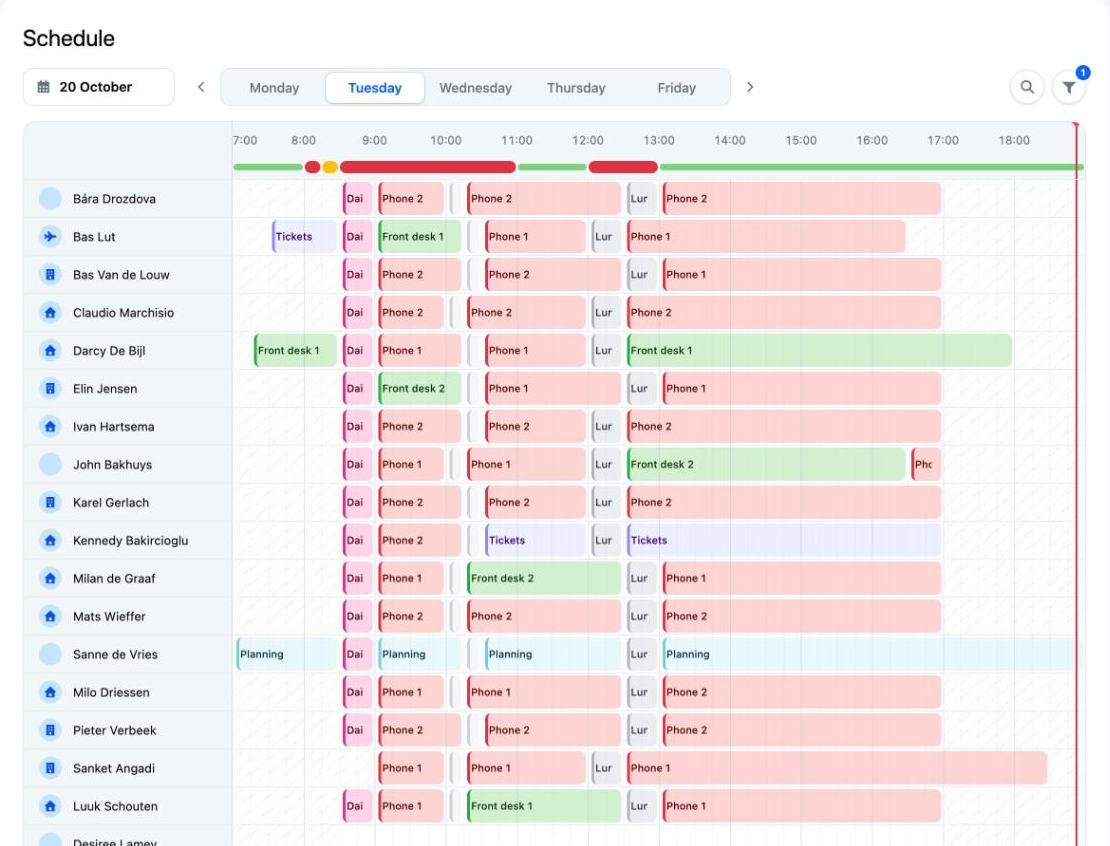Image resolution: width=1110 pixels, height=846 pixels.
Task: Click Bára Drozdova's blank avatar circle
Action: [x=50, y=199]
